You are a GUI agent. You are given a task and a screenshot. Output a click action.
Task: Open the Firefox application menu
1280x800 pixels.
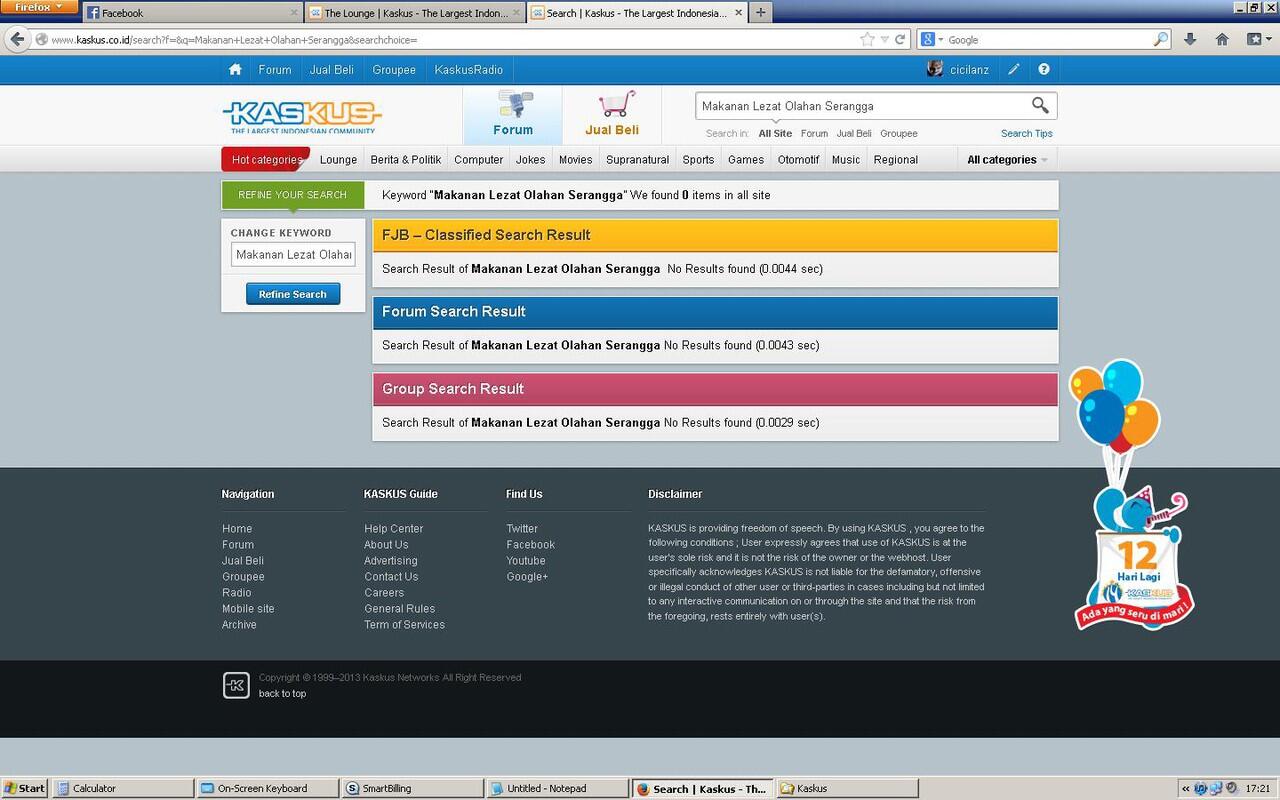click(x=39, y=8)
